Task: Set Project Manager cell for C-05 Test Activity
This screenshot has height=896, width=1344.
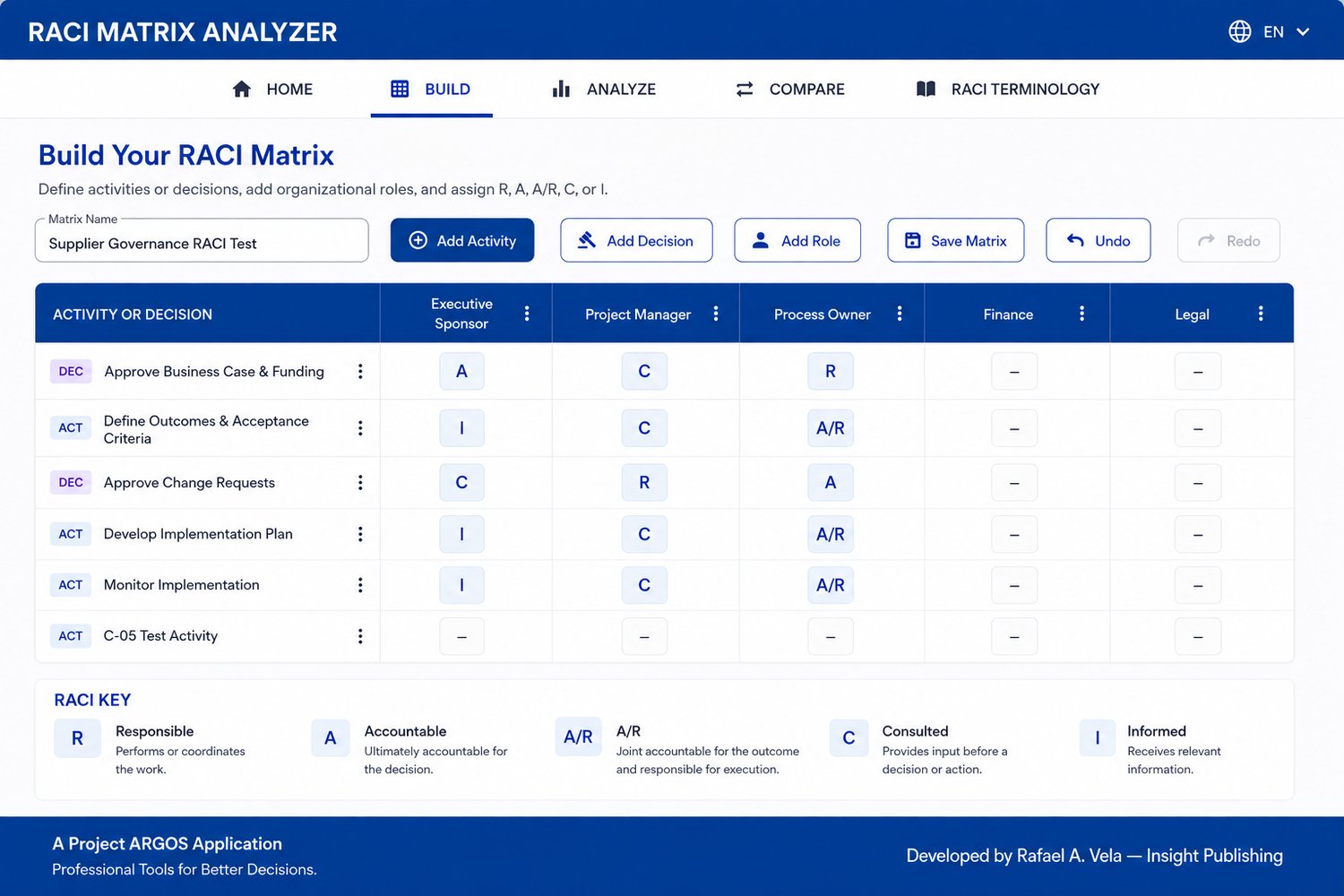Action: coord(644,636)
